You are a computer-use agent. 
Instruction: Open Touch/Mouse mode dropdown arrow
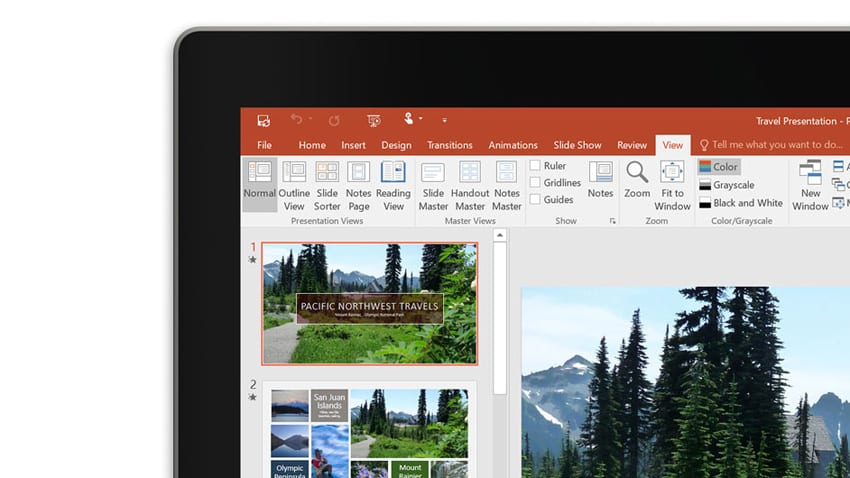(x=421, y=119)
